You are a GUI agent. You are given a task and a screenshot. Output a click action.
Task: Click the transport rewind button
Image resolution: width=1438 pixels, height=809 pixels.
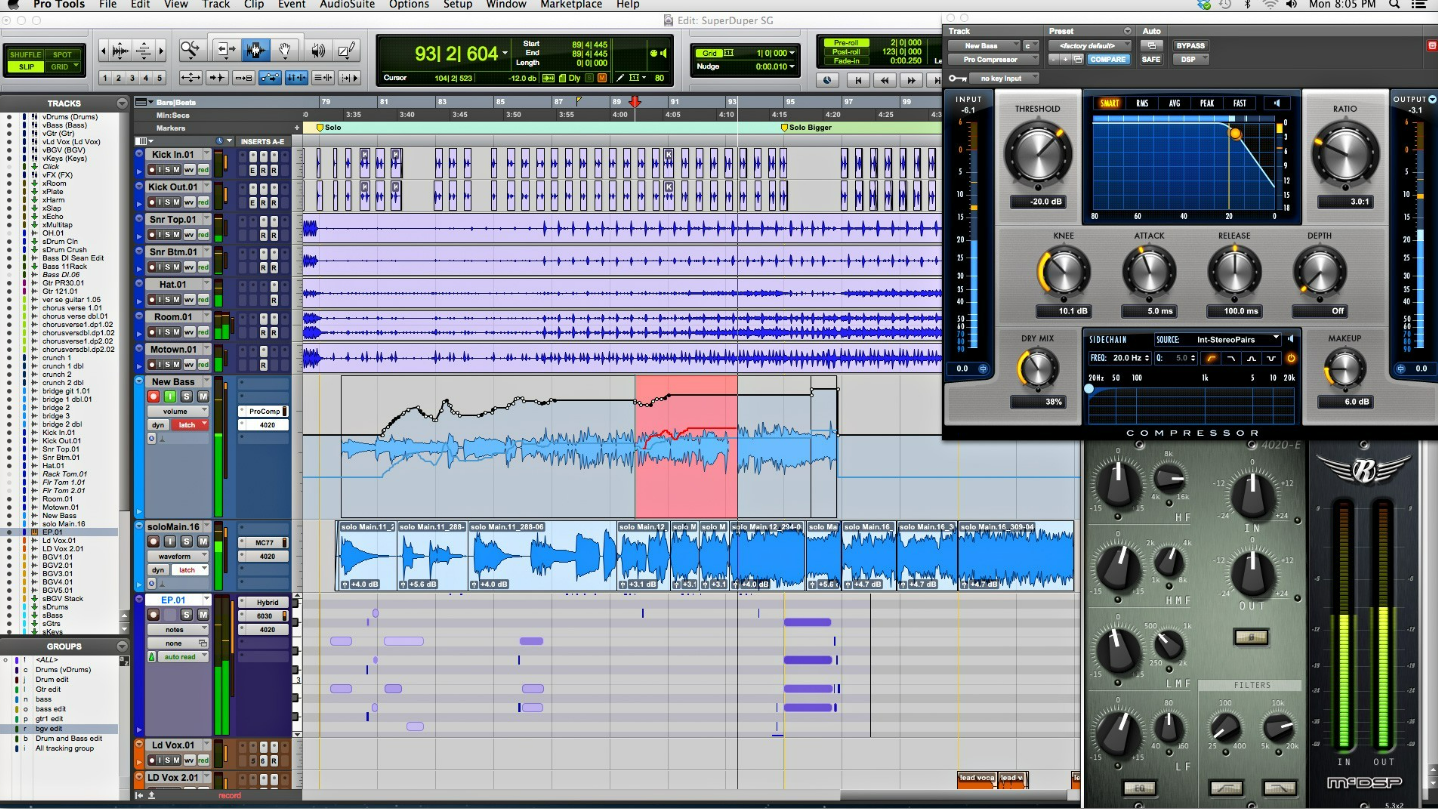(x=883, y=80)
